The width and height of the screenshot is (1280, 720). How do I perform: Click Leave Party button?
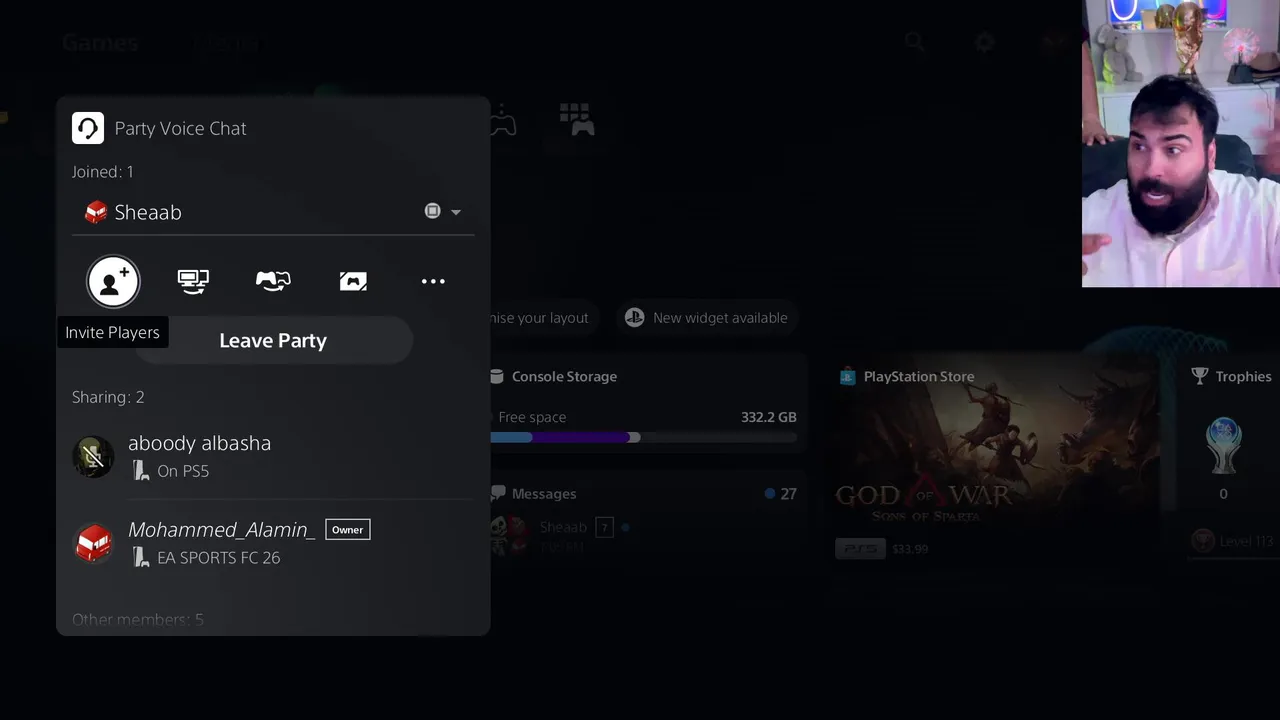coord(273,341)
